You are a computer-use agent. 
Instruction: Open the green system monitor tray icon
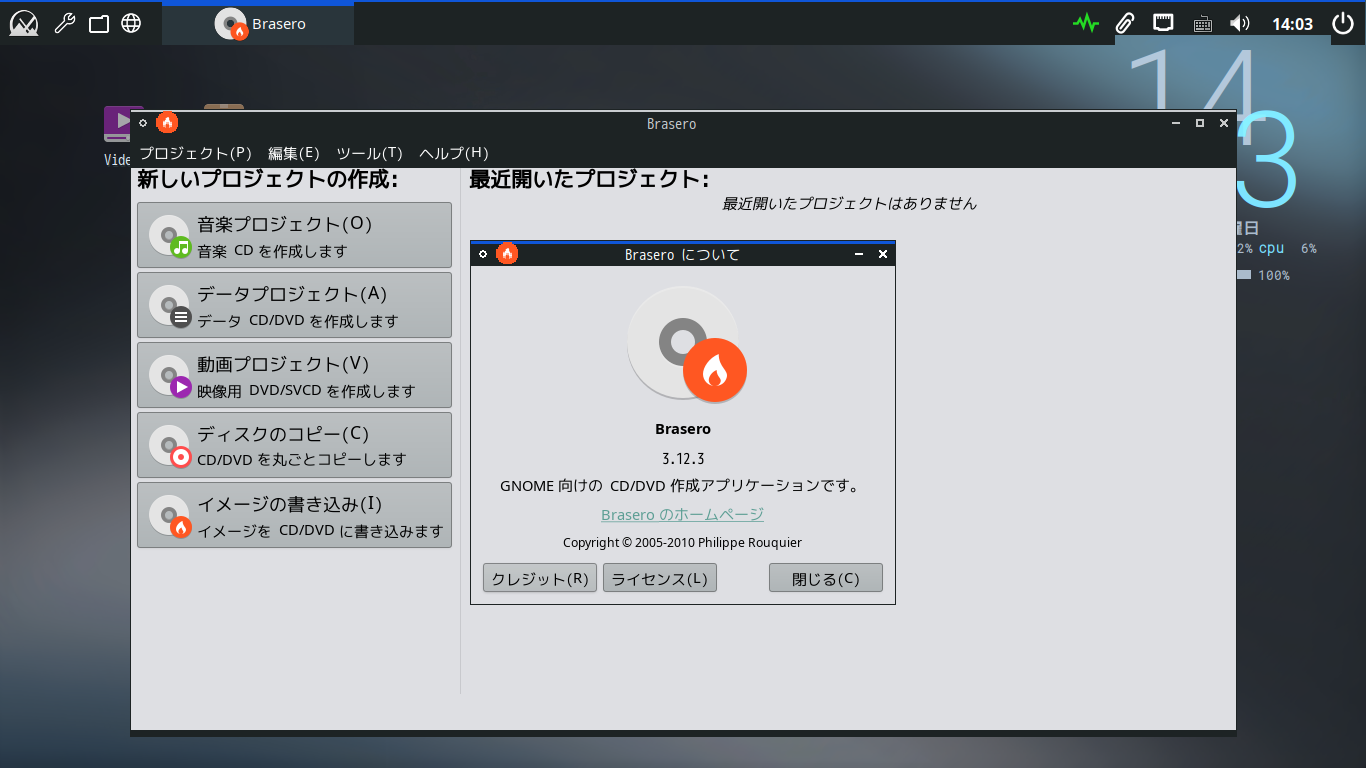(1086, 23)
